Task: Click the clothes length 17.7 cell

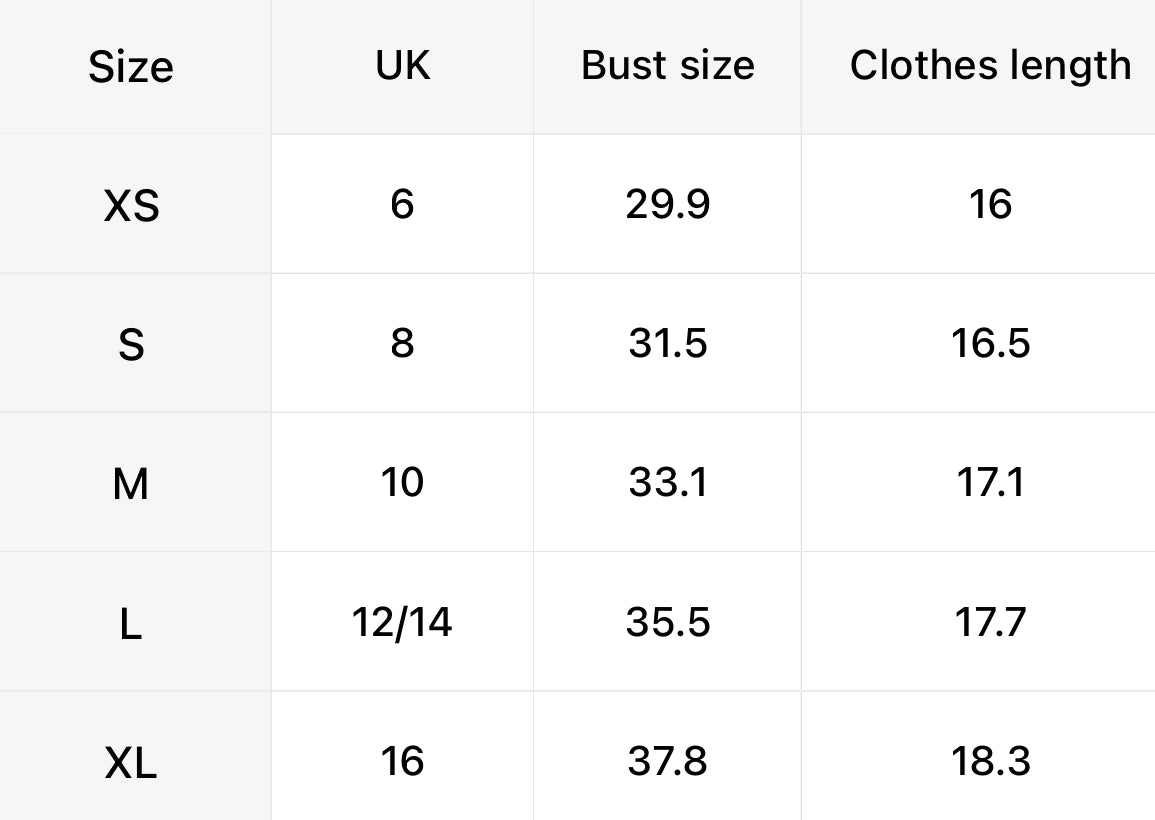Action: click(979, 621)
